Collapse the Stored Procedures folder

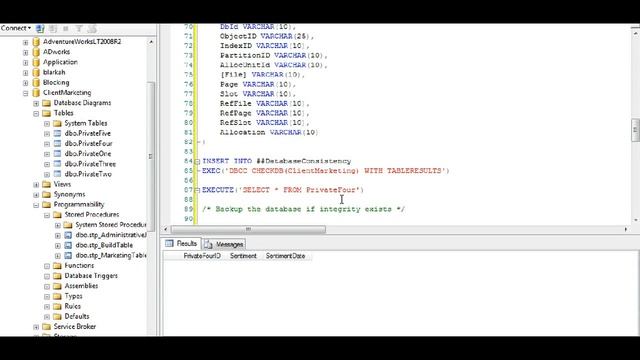point(47,215)
